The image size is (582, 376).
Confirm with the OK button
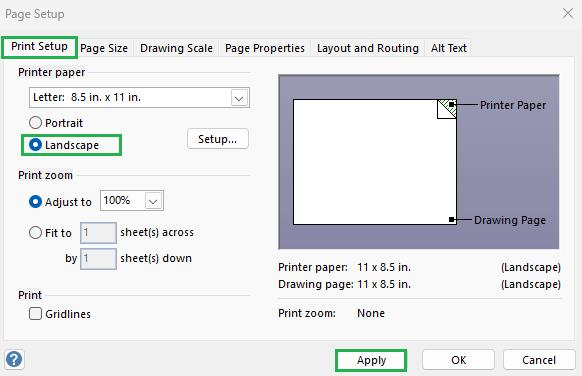point(458,360)
